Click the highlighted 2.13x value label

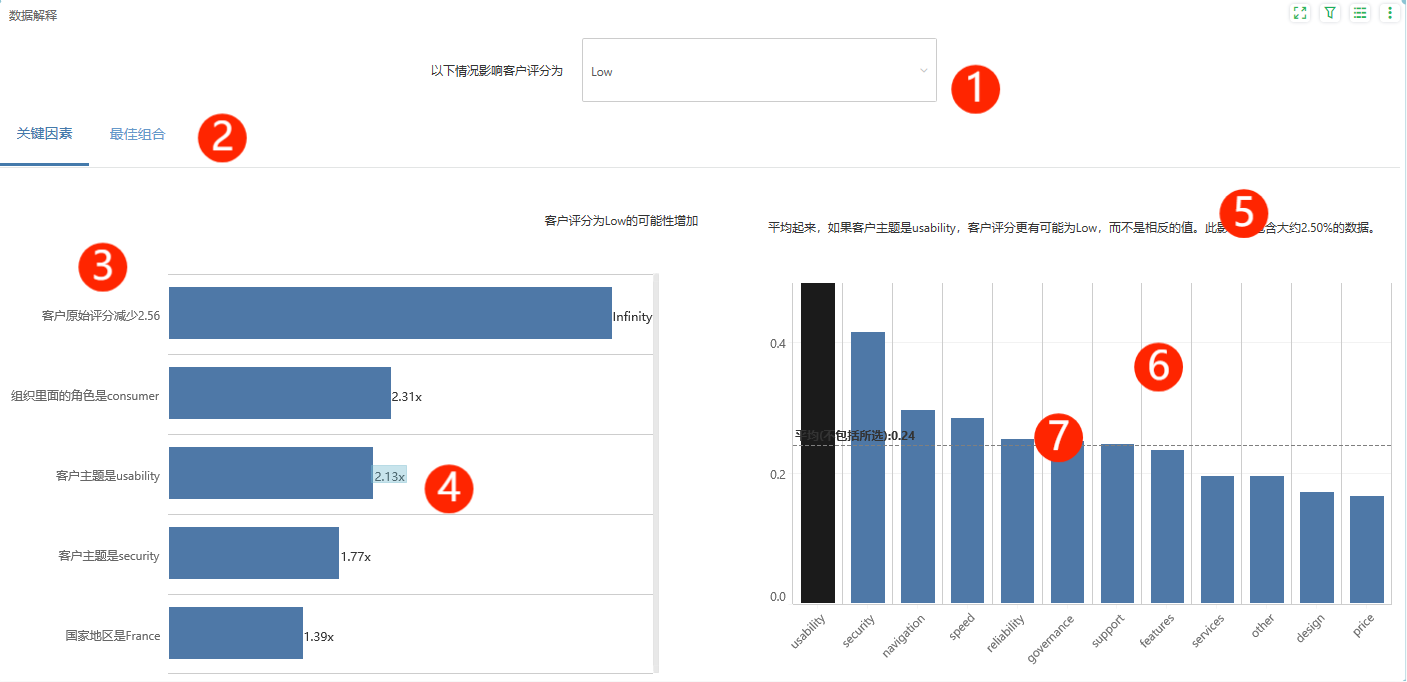point(390,477)
